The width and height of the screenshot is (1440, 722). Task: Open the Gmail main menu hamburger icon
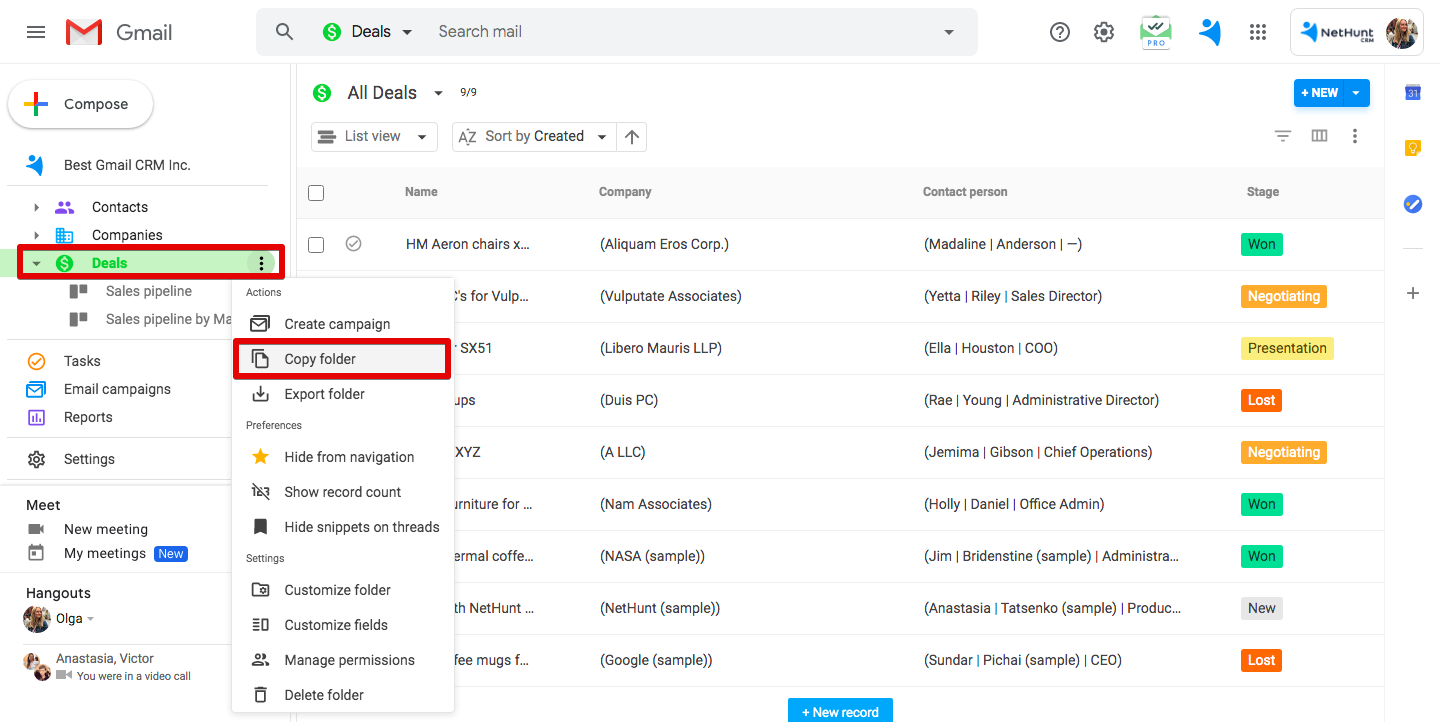tap(36, 32)
